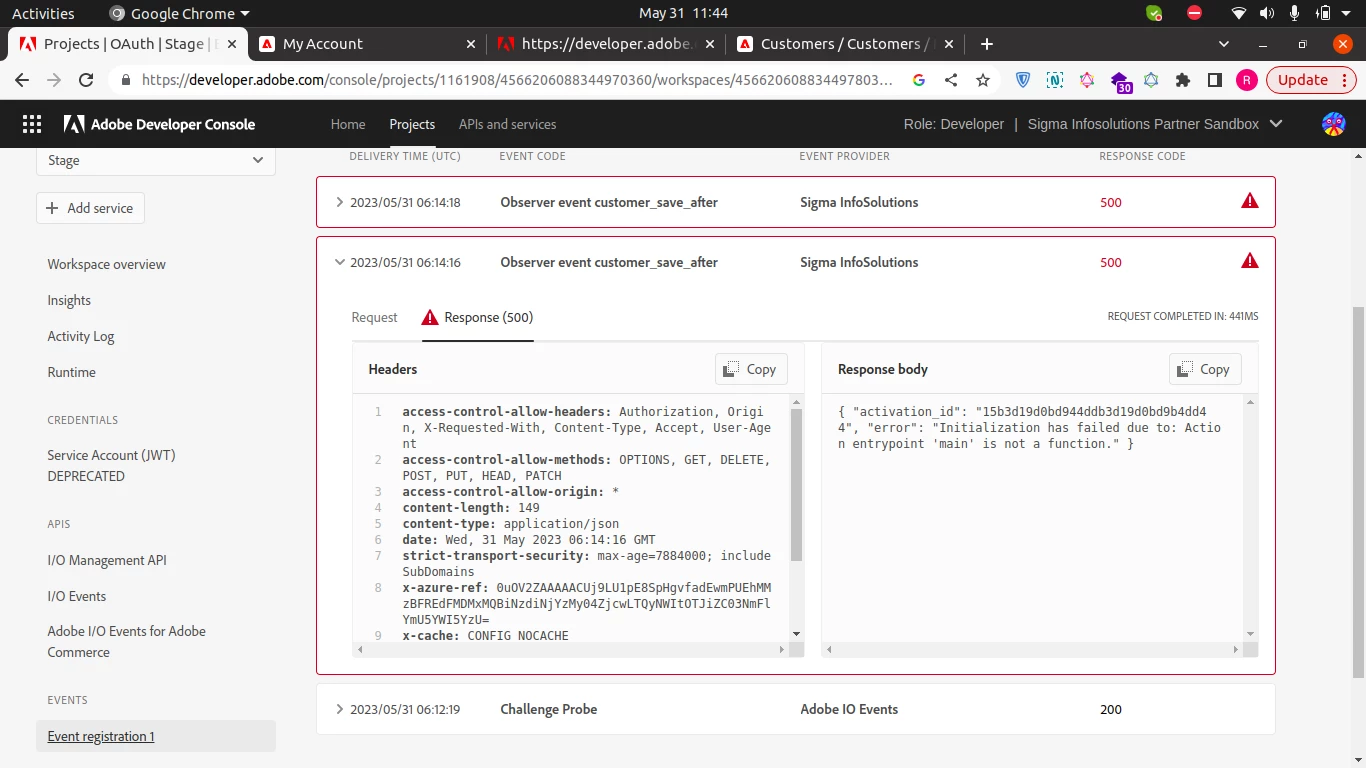Copy the Response body
Image resolution: width=1366 pixels, height=768 pixels.
point(1205,369)
